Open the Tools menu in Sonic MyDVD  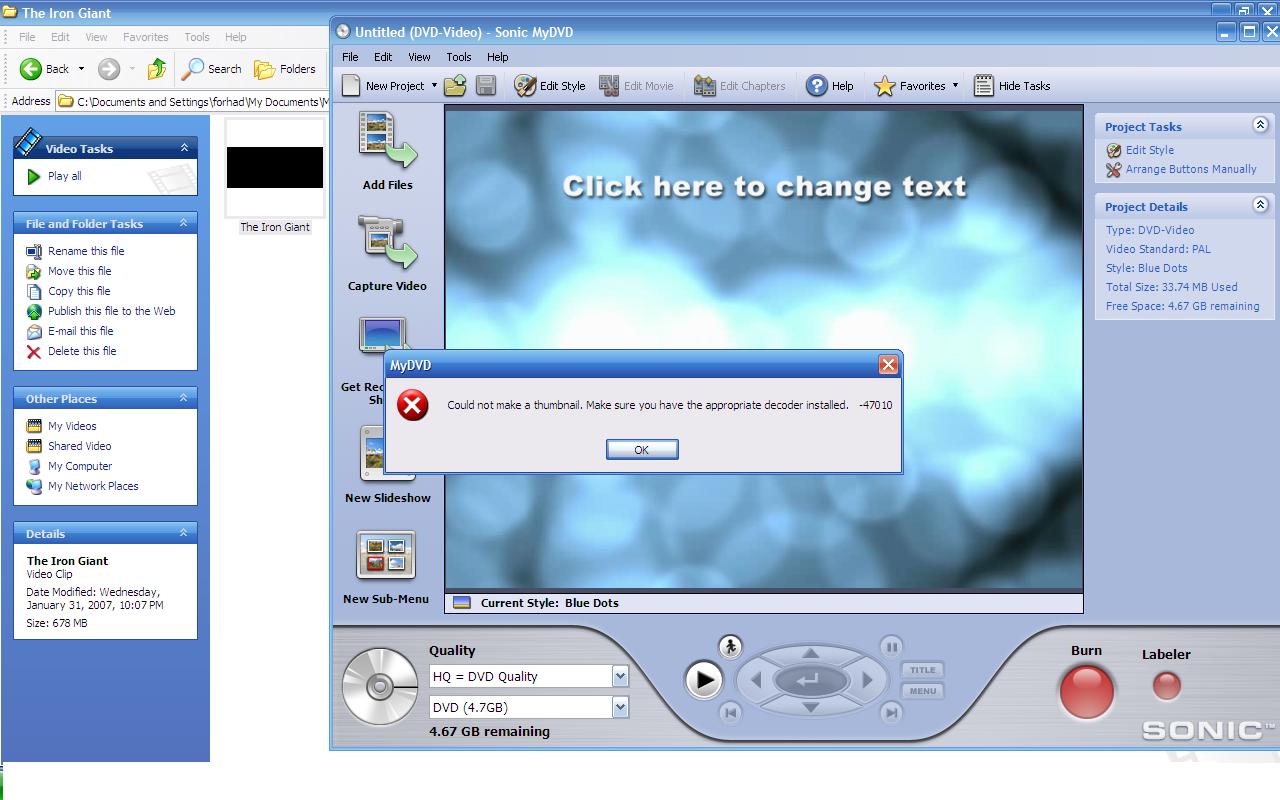pyautogui.click(x=458, y=57)
